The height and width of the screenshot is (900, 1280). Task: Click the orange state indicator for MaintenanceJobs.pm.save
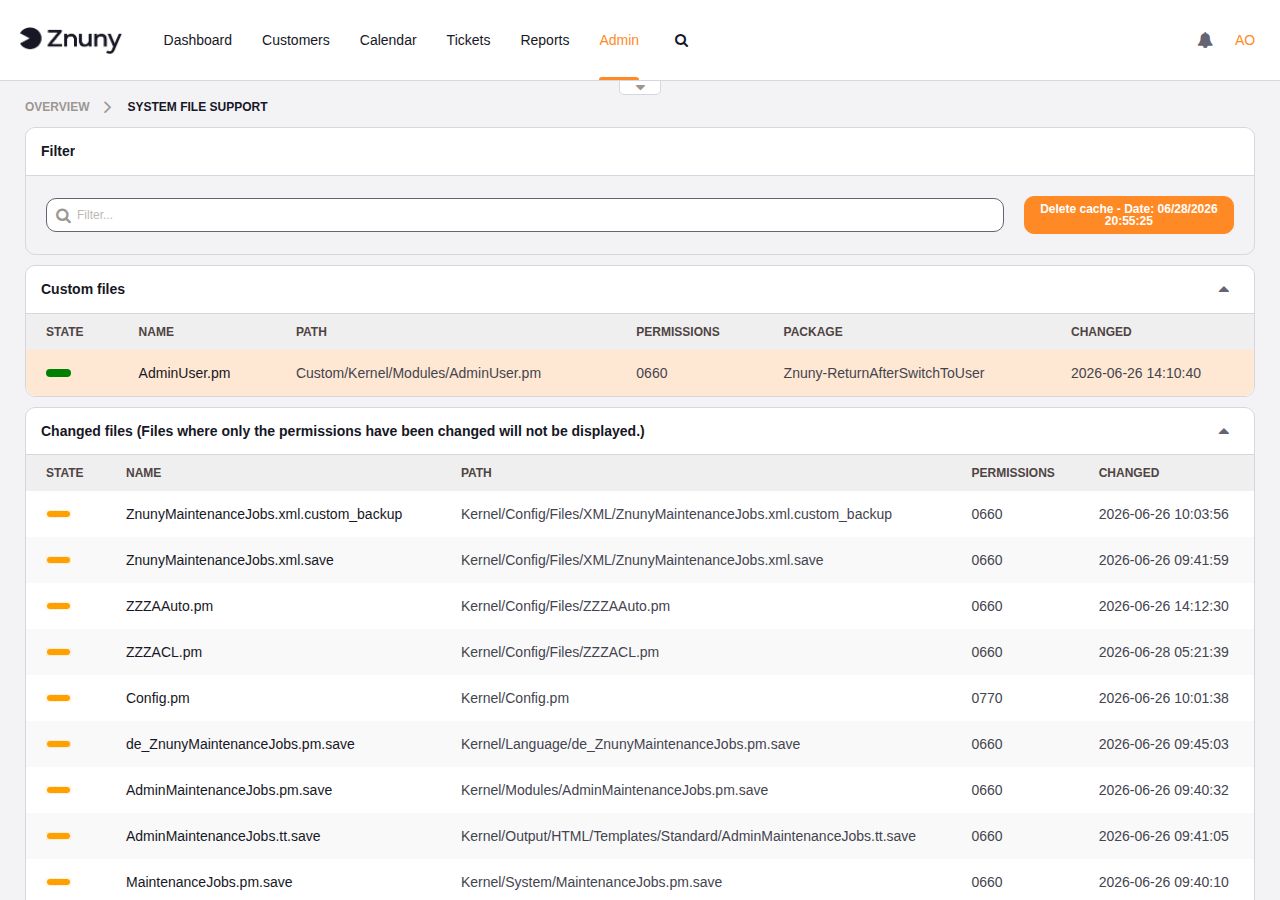58,882
